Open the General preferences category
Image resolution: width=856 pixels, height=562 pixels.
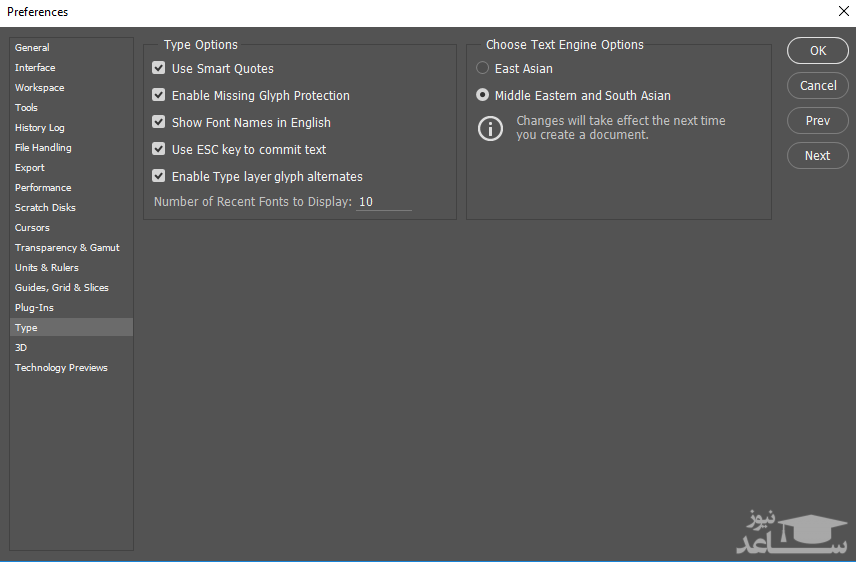pos(32,48)
